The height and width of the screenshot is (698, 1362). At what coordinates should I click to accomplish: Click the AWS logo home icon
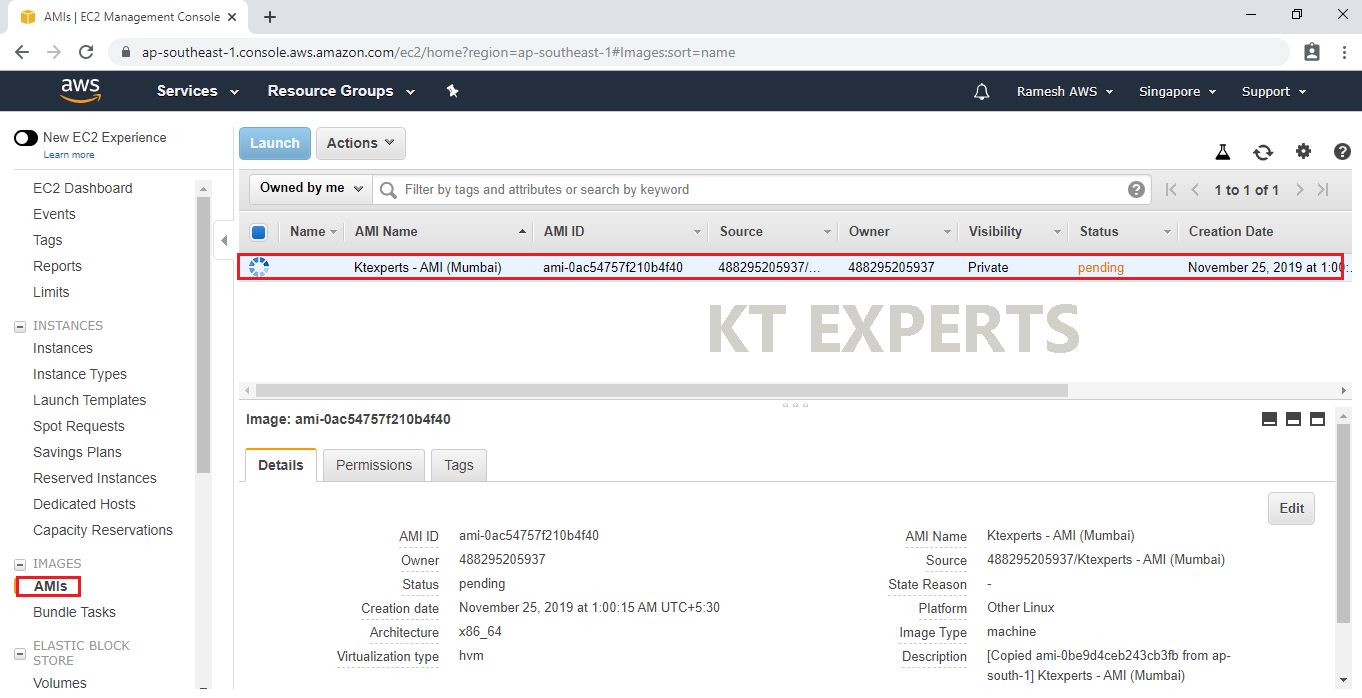tap(80, 91)
